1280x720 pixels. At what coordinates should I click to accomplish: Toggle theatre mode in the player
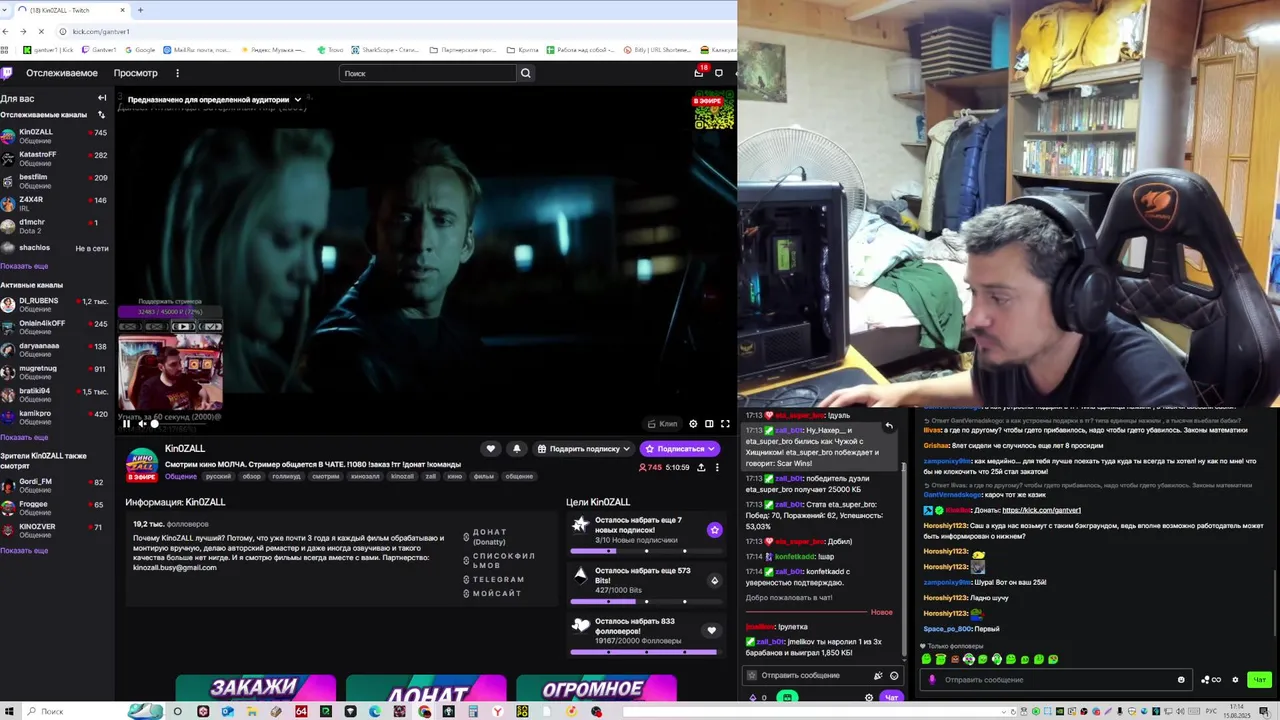point(709,424)
